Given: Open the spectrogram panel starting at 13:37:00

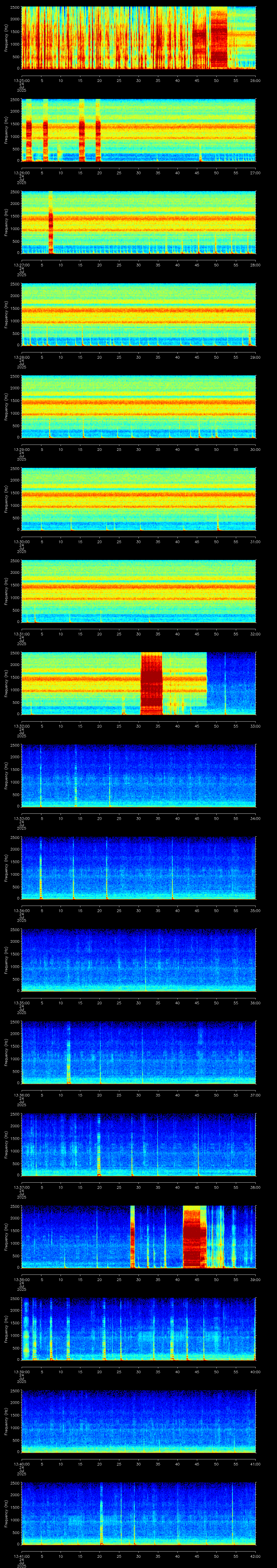Looking at the screenshot, I should click(x=138, y=1144).
